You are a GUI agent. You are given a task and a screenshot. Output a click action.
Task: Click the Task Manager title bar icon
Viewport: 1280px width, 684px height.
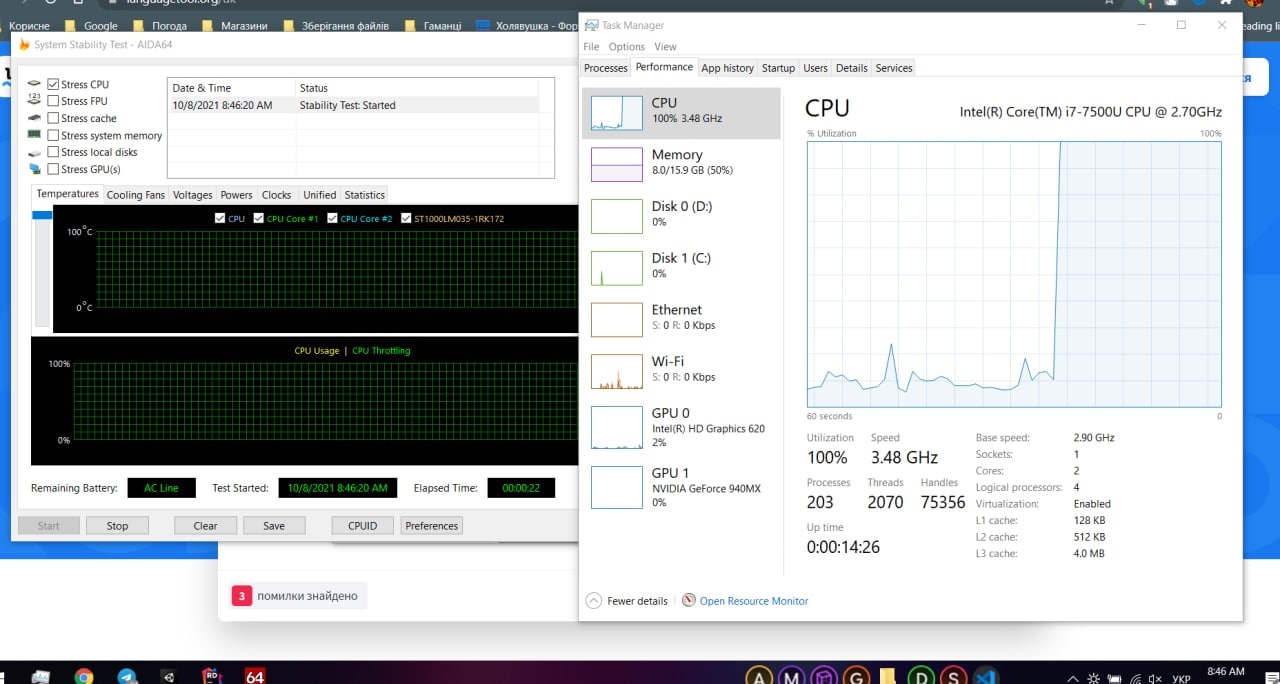pos(593,25)
